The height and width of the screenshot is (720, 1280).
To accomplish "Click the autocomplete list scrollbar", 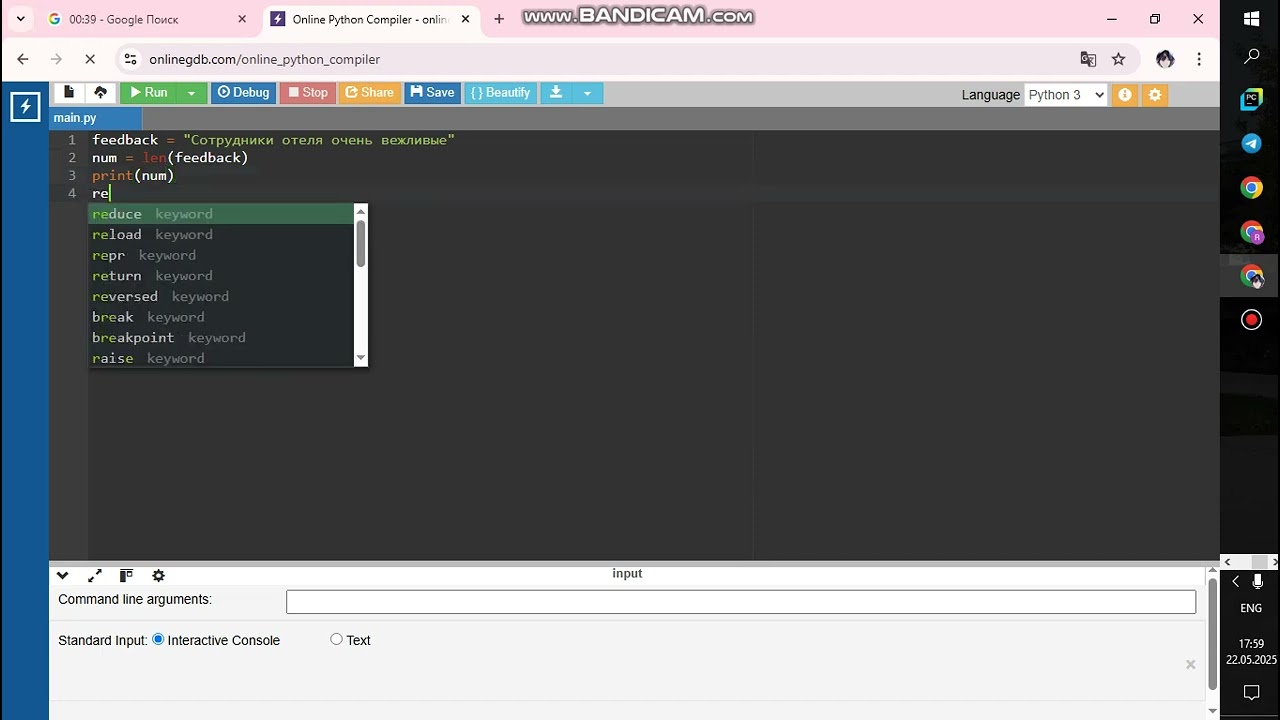I will 361,243.
